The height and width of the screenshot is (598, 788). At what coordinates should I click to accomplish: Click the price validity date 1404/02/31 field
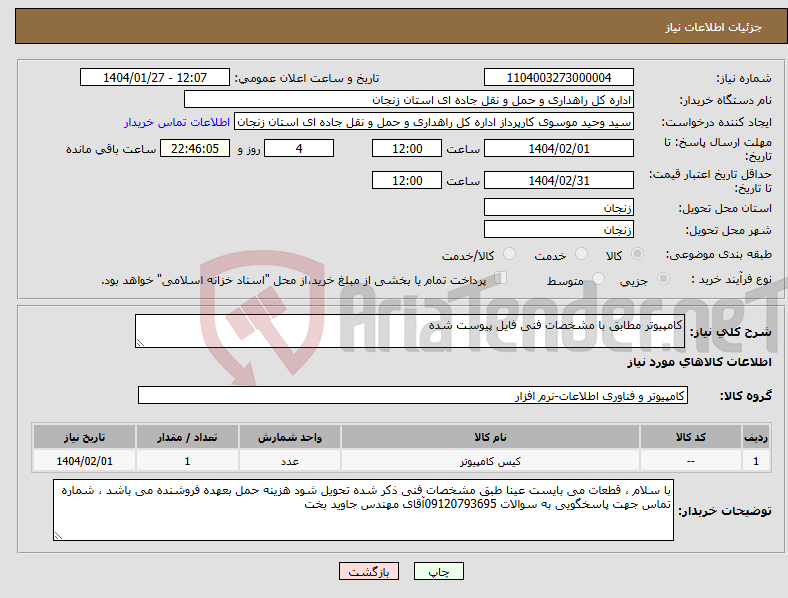558,180
